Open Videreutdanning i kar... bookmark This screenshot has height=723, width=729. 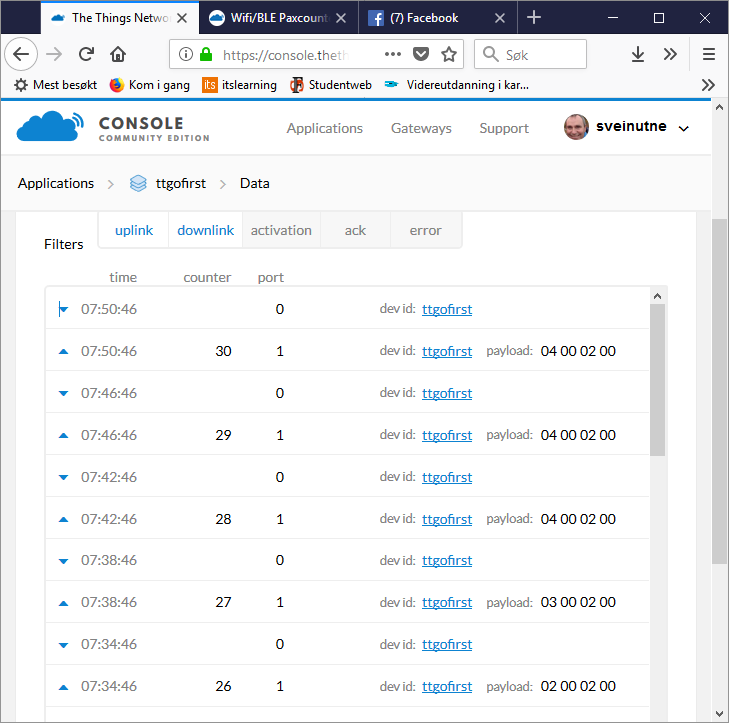point(457,85)
